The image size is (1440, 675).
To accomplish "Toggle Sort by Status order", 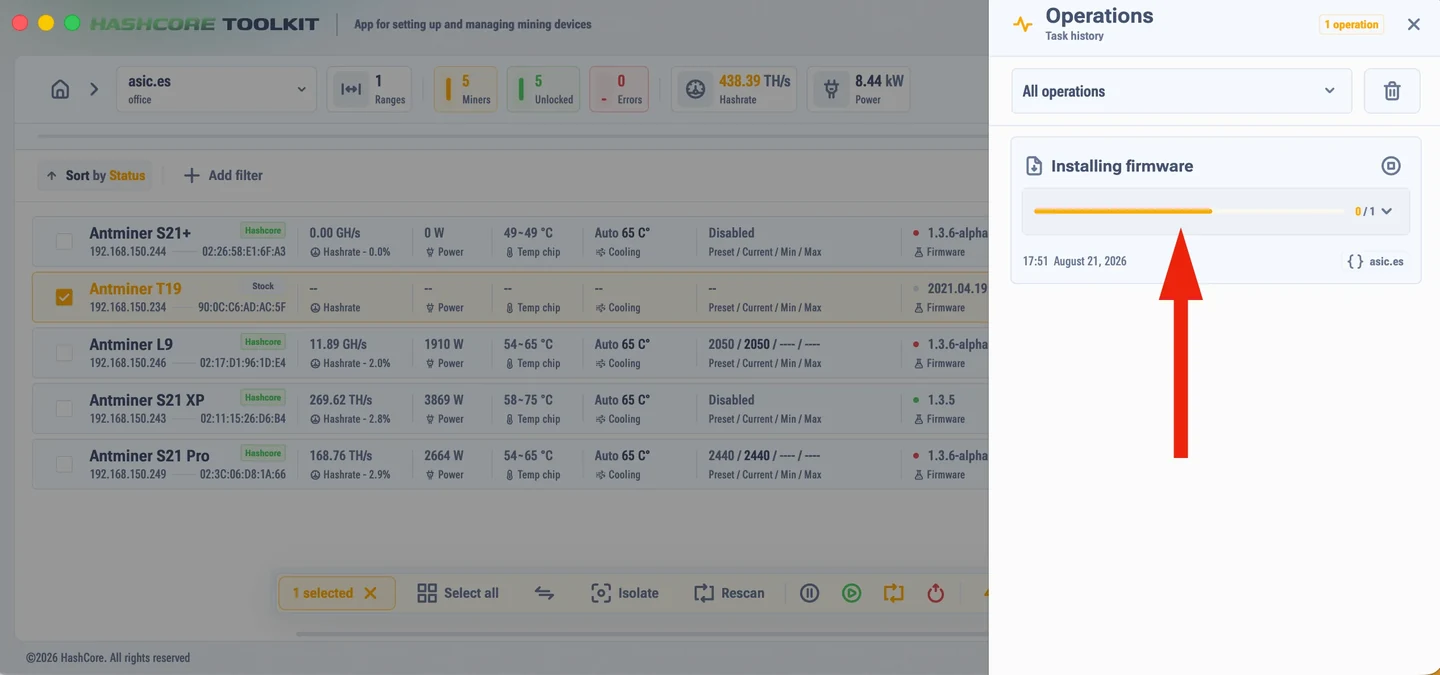I will click(95, 175).
